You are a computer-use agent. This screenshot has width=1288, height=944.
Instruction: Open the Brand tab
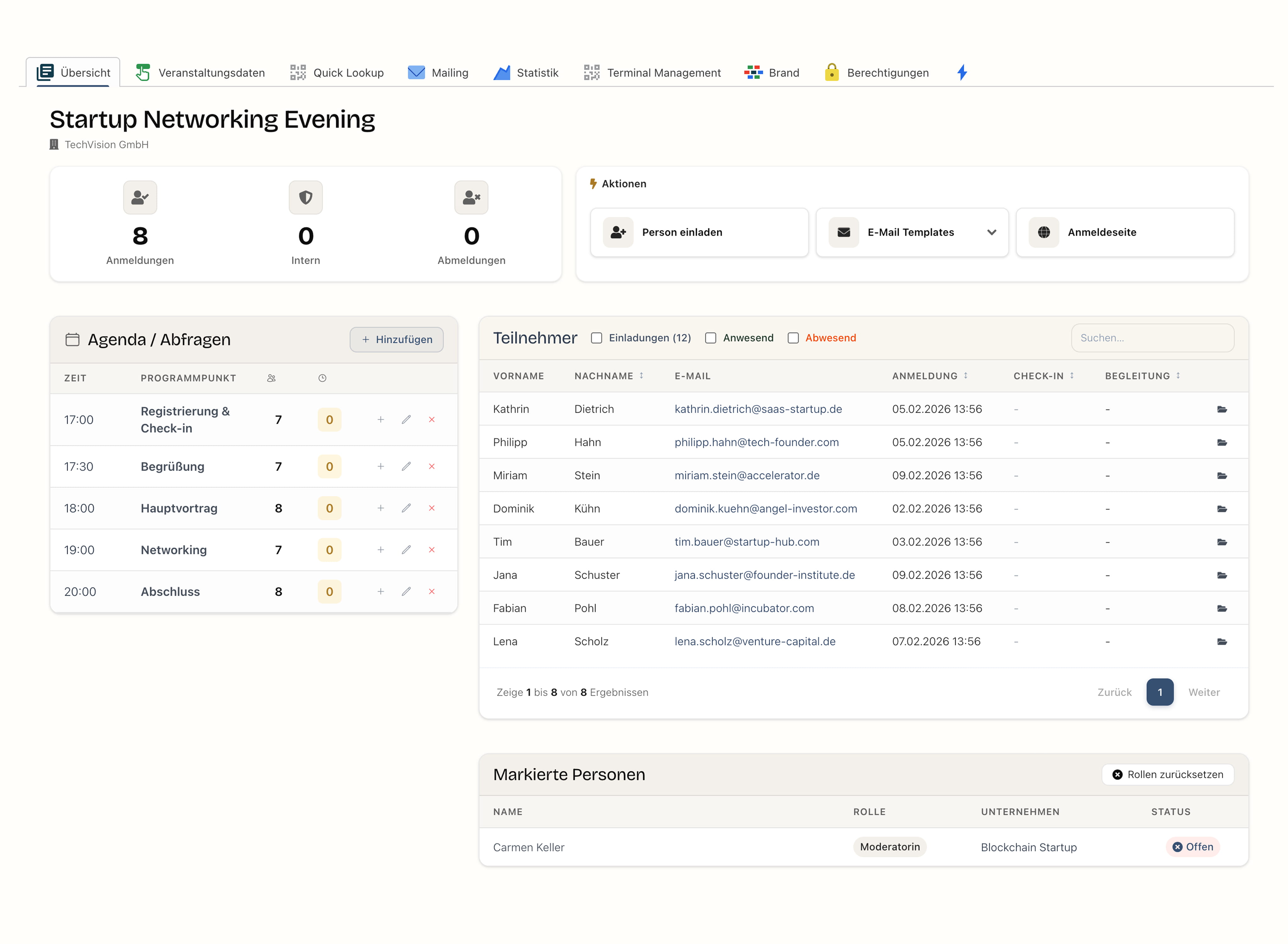772,73
